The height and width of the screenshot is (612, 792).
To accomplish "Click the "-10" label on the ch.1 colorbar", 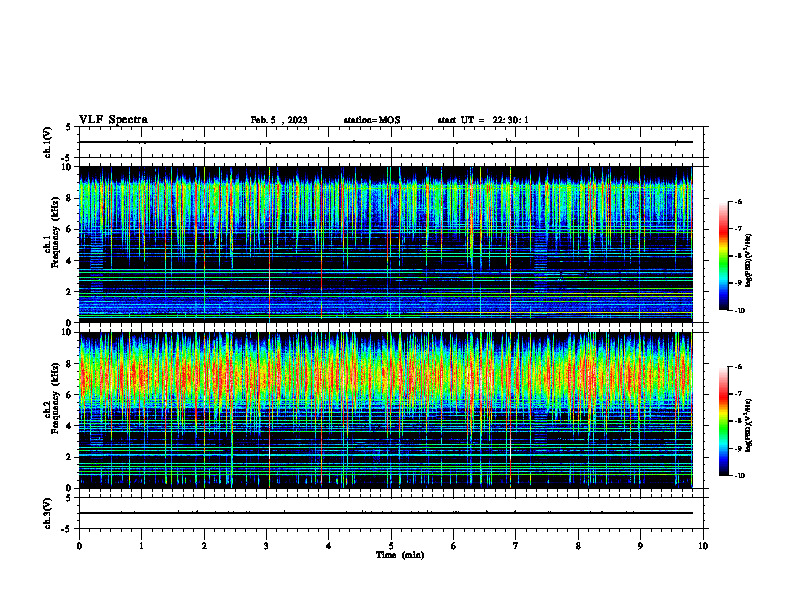I will tap(739, 311).
